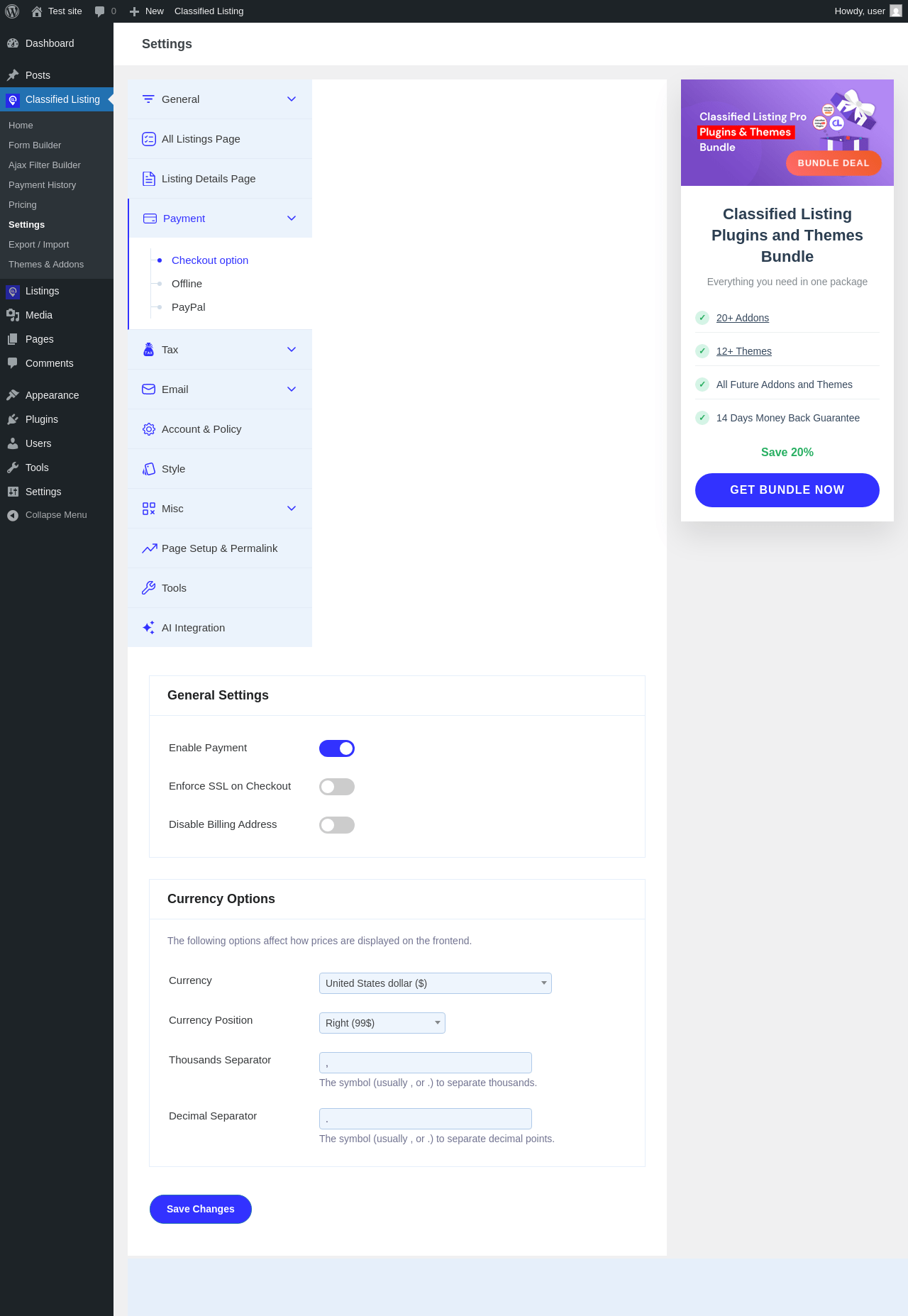Image resolution: width=908 pixels, height=1316 pixels.
Task: Open Form Builder in the sidebar
Action: 35,145
